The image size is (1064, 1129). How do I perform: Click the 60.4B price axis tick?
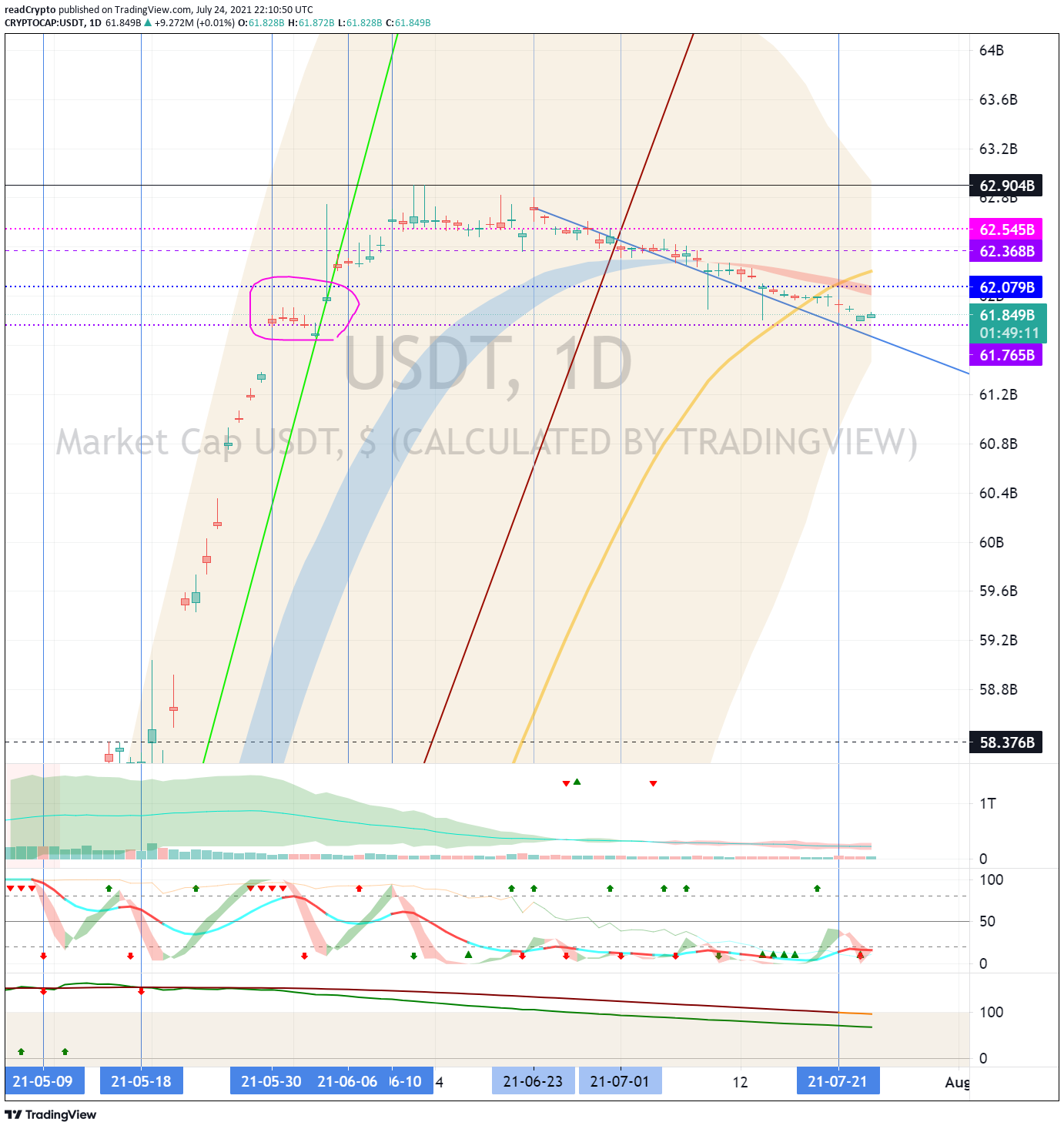[x=999, y=493]
